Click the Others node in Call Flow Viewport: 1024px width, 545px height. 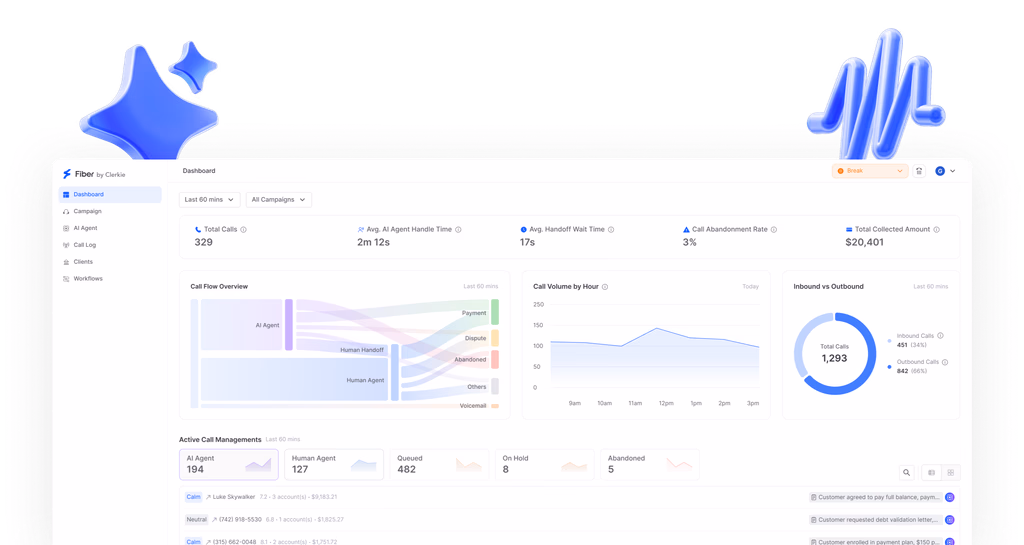494,386
